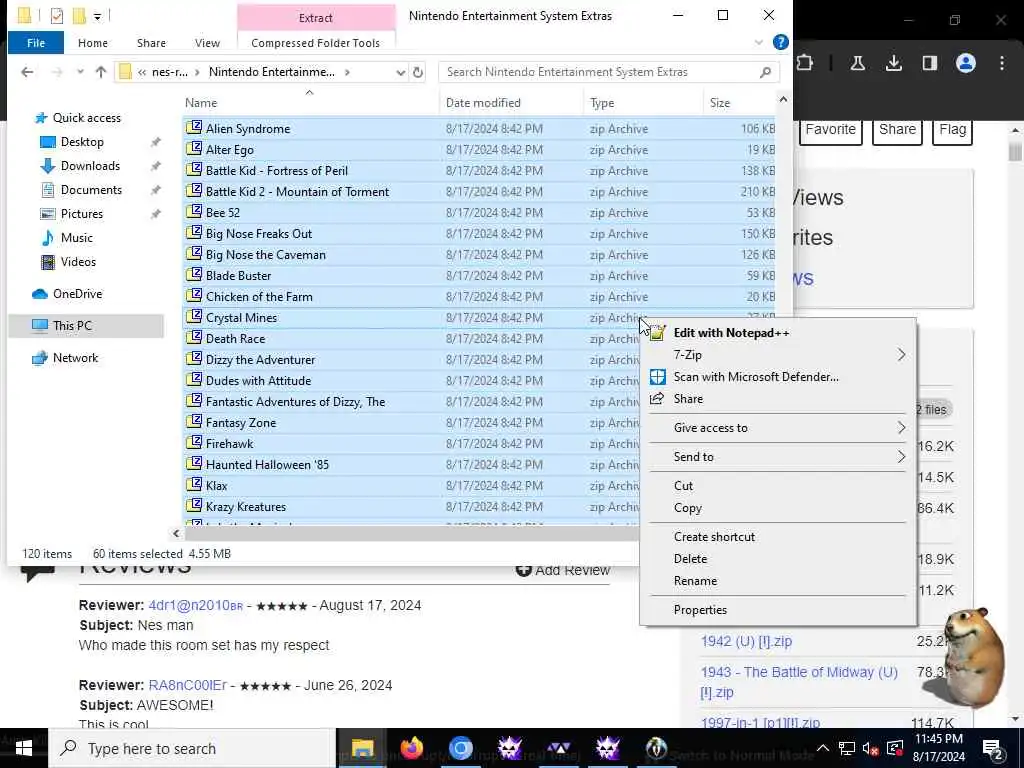Expand the 7-Zip submenu
Image resolution: width=1024 pixels, height=768 pixels.
[x=778, y=355]
